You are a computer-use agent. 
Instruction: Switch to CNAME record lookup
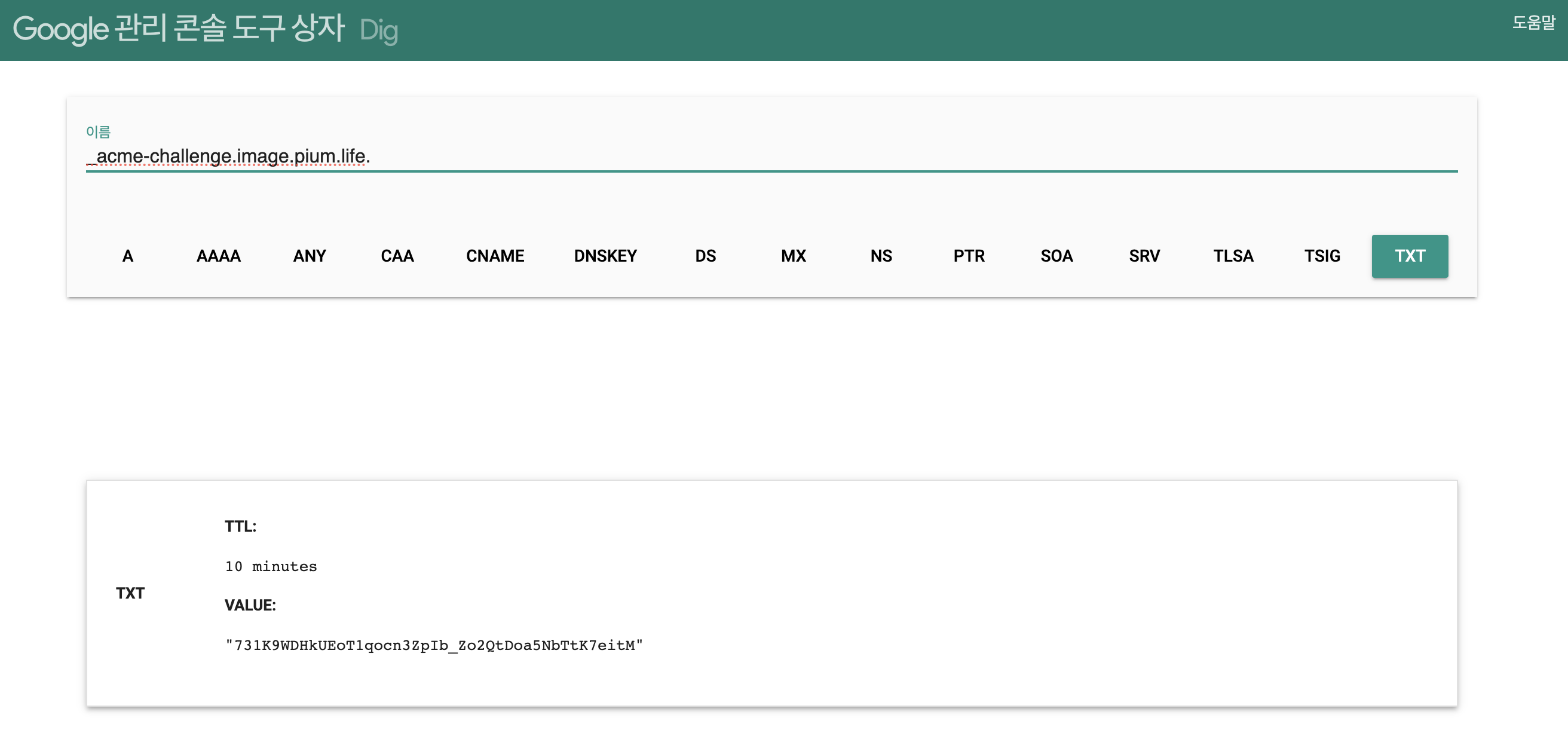[495, 256]
